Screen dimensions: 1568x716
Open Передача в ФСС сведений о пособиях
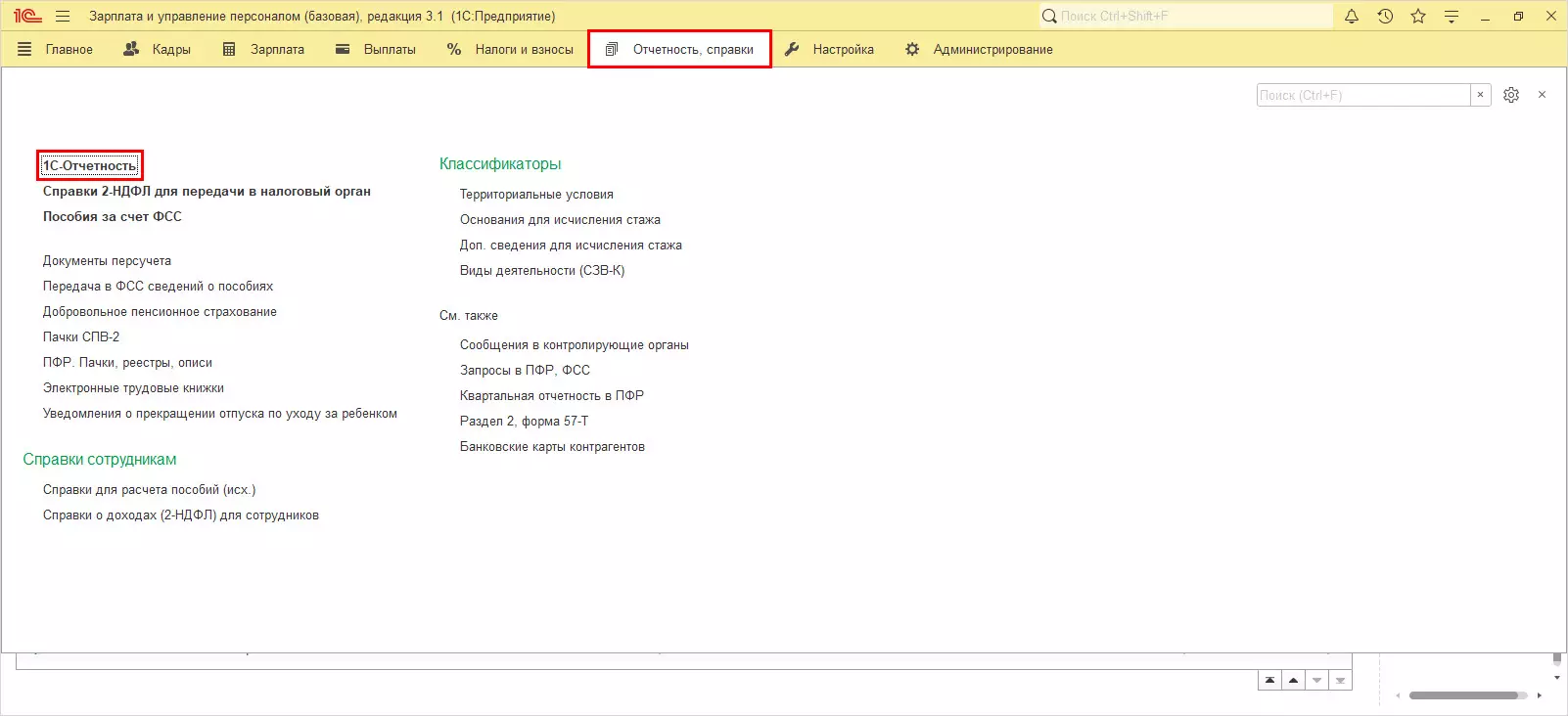click(x=158, y=286)
